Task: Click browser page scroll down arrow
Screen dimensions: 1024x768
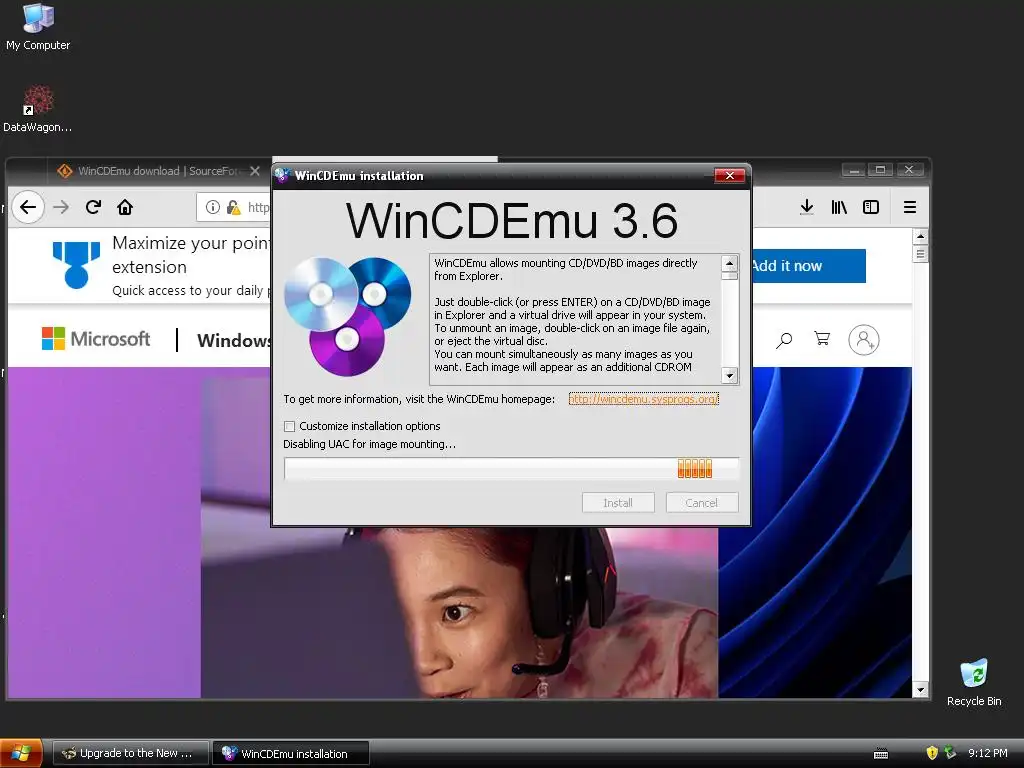Action: pyautogui.click(x=920, y=690)
